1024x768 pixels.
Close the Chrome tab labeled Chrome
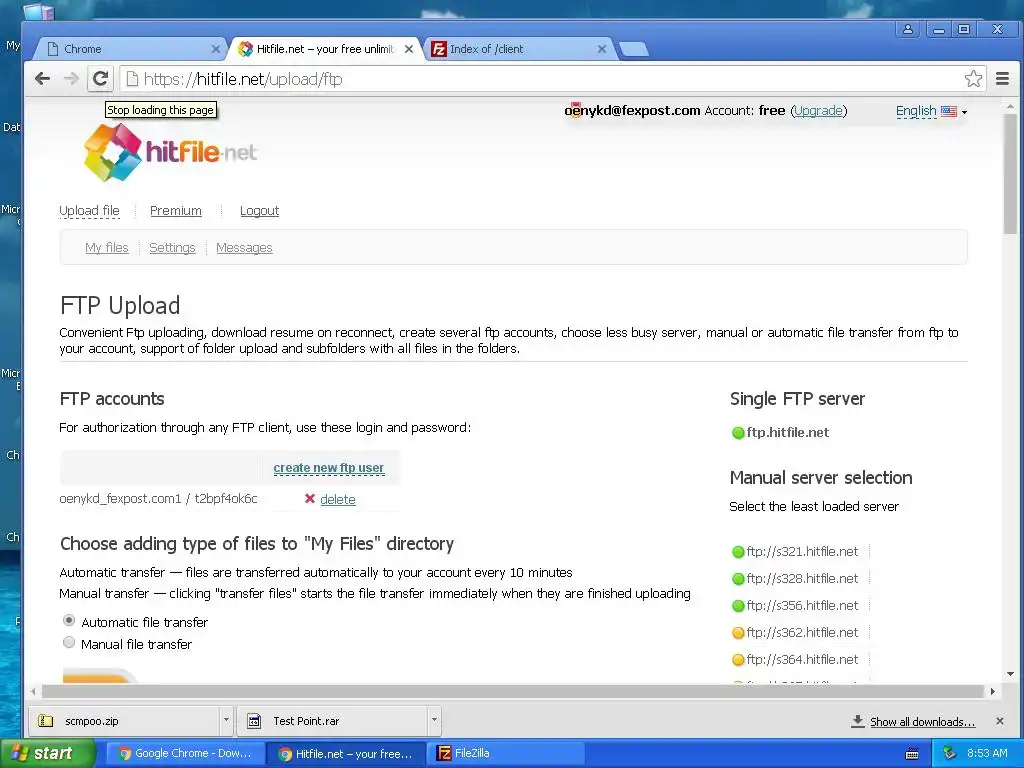point(216,49)
